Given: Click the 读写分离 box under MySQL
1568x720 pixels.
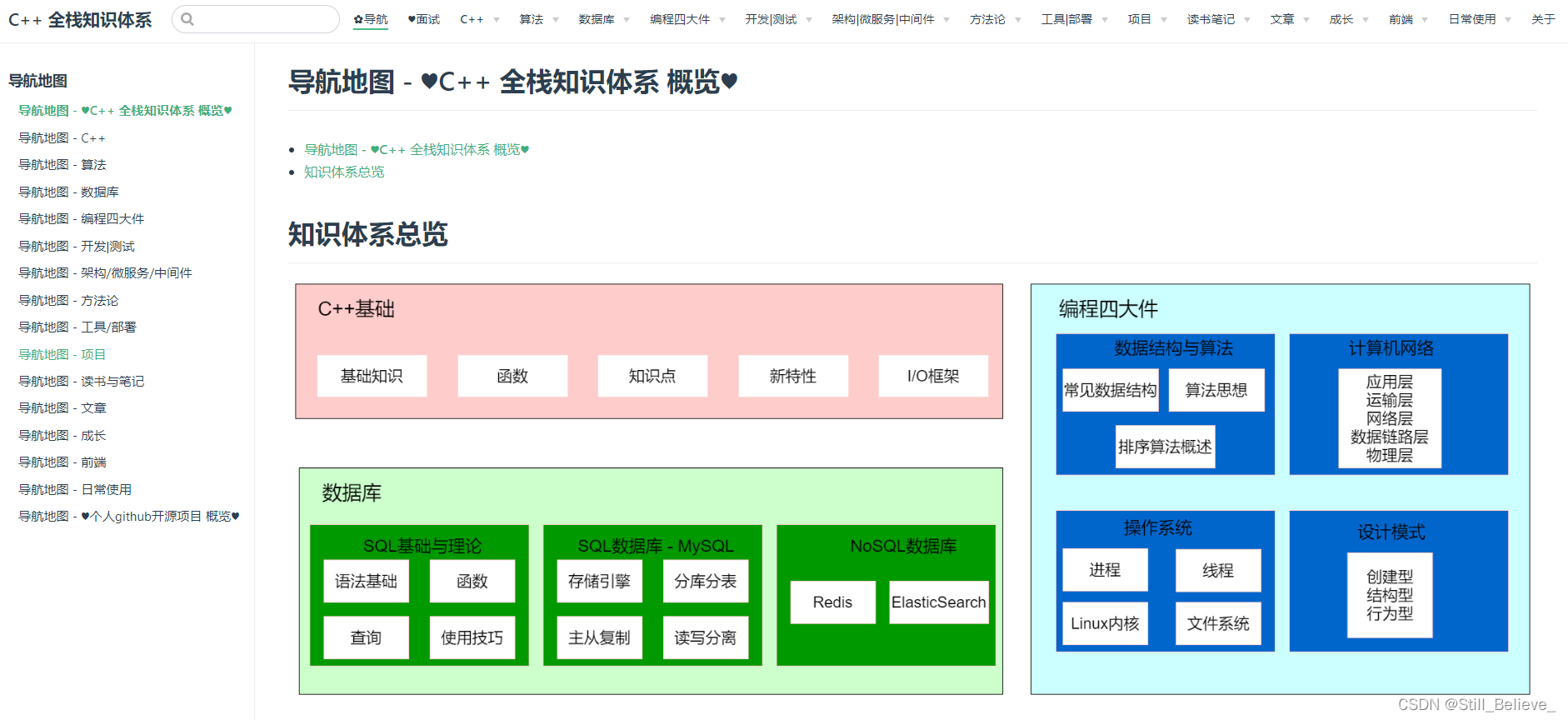Looking at the screenshot, I should (x=706, y=637).
